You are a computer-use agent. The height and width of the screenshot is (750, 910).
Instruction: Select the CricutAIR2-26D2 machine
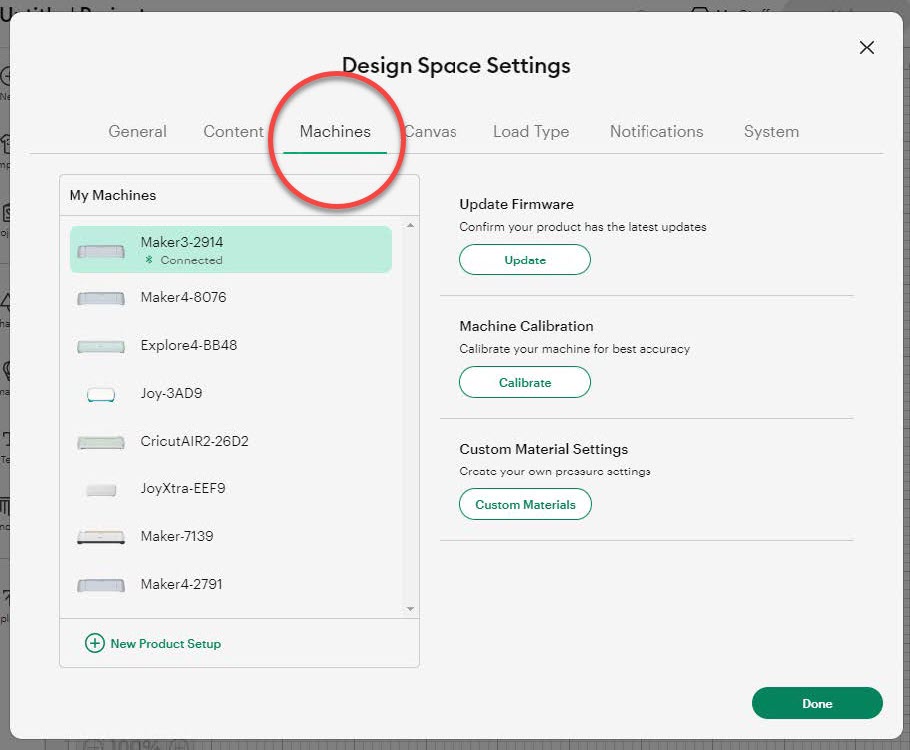pos(231,442)
